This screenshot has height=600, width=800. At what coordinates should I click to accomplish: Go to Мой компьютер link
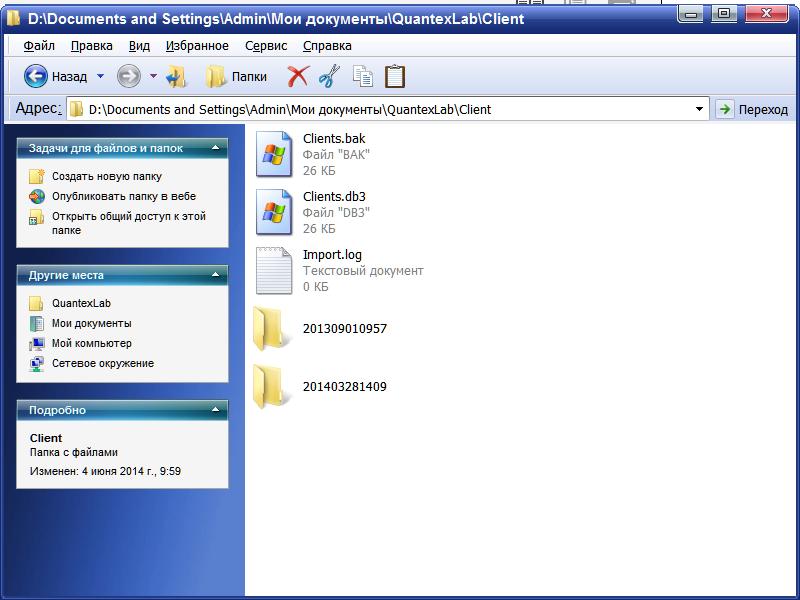(x=92, y=343)
